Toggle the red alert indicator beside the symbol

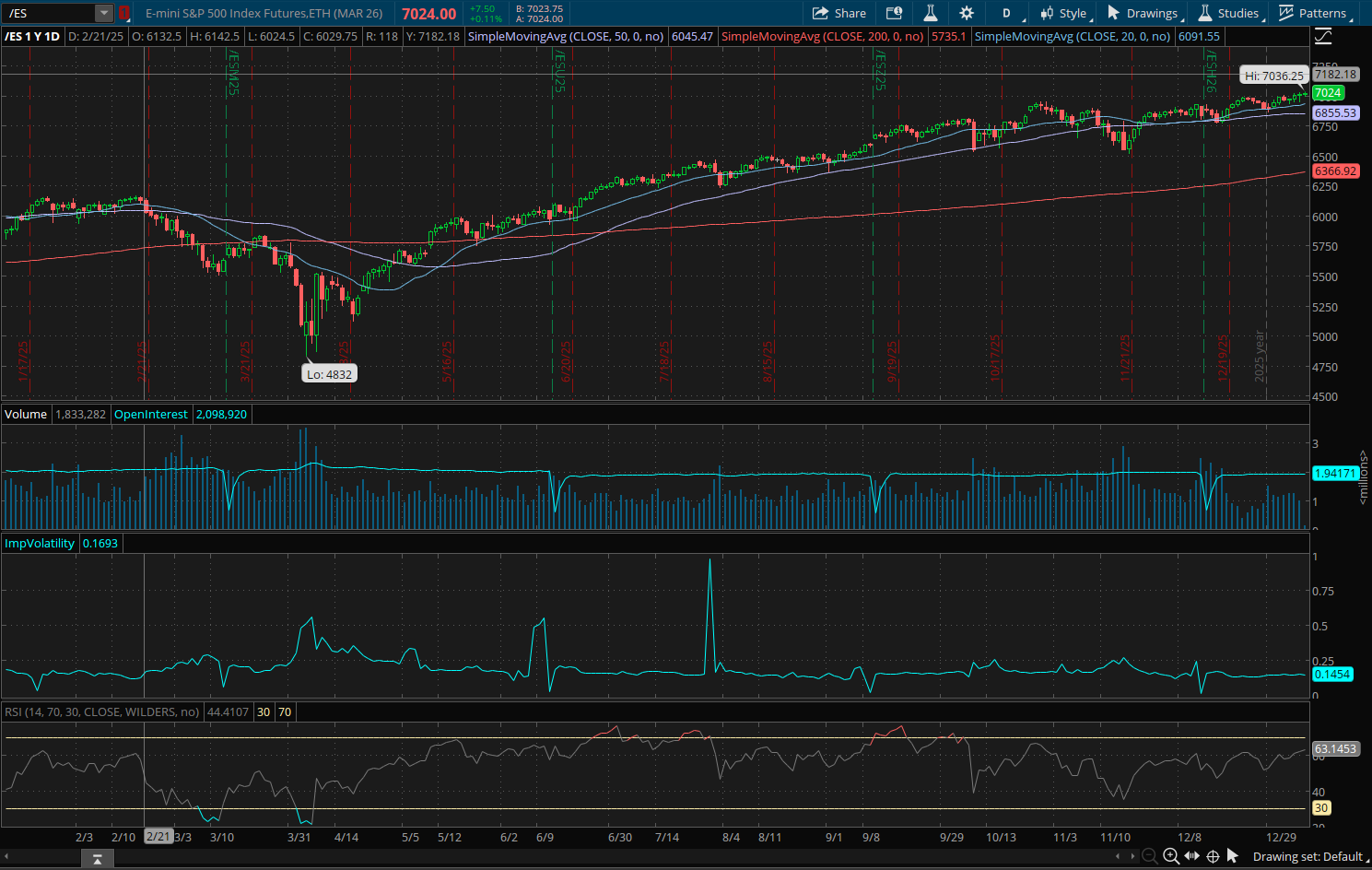point(124,13)
